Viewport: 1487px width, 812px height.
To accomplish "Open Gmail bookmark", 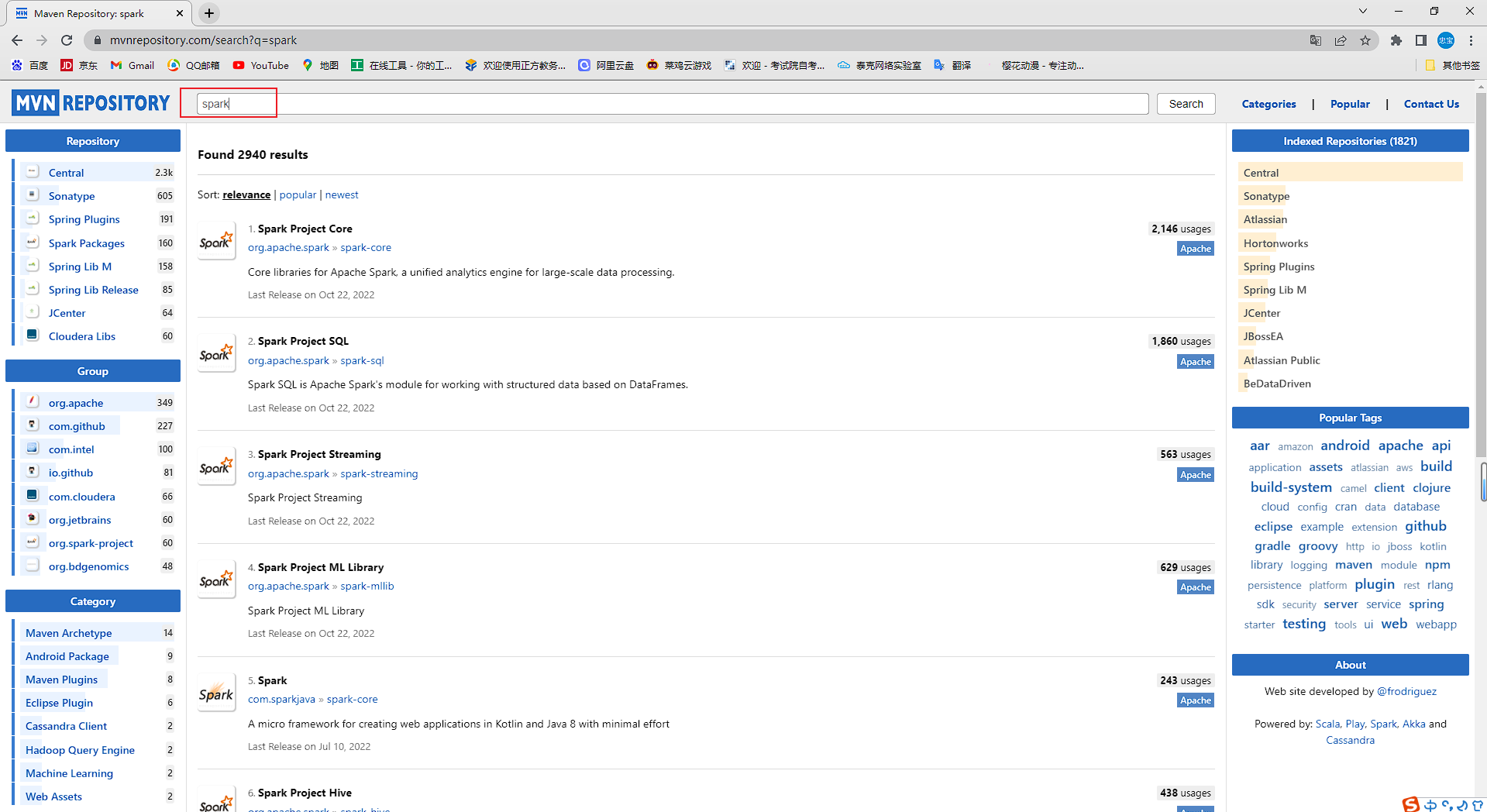I will coord(133,65).
